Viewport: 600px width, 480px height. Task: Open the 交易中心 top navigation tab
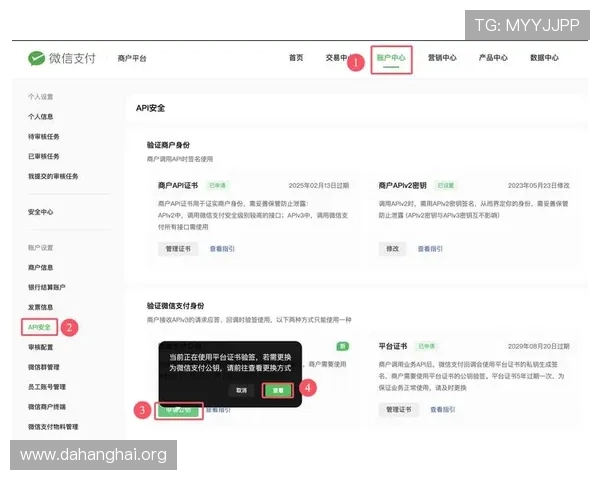pos(337,58)
